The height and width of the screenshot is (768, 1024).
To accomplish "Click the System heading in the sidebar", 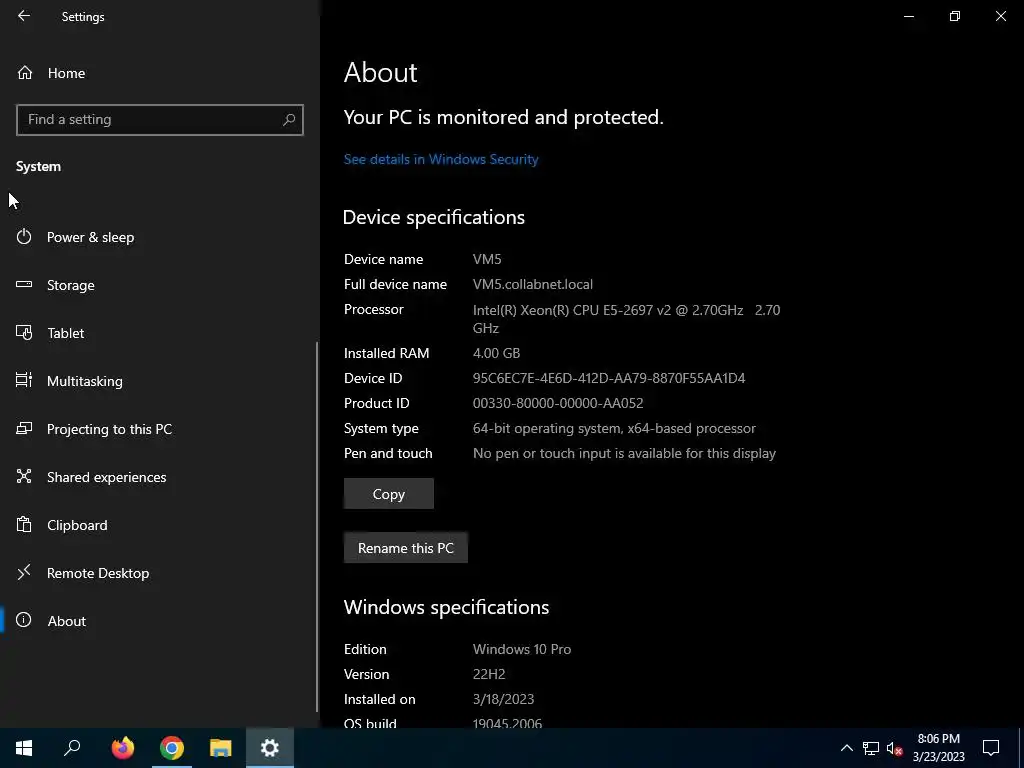I will pyautogui.click(x=39, y=167).
